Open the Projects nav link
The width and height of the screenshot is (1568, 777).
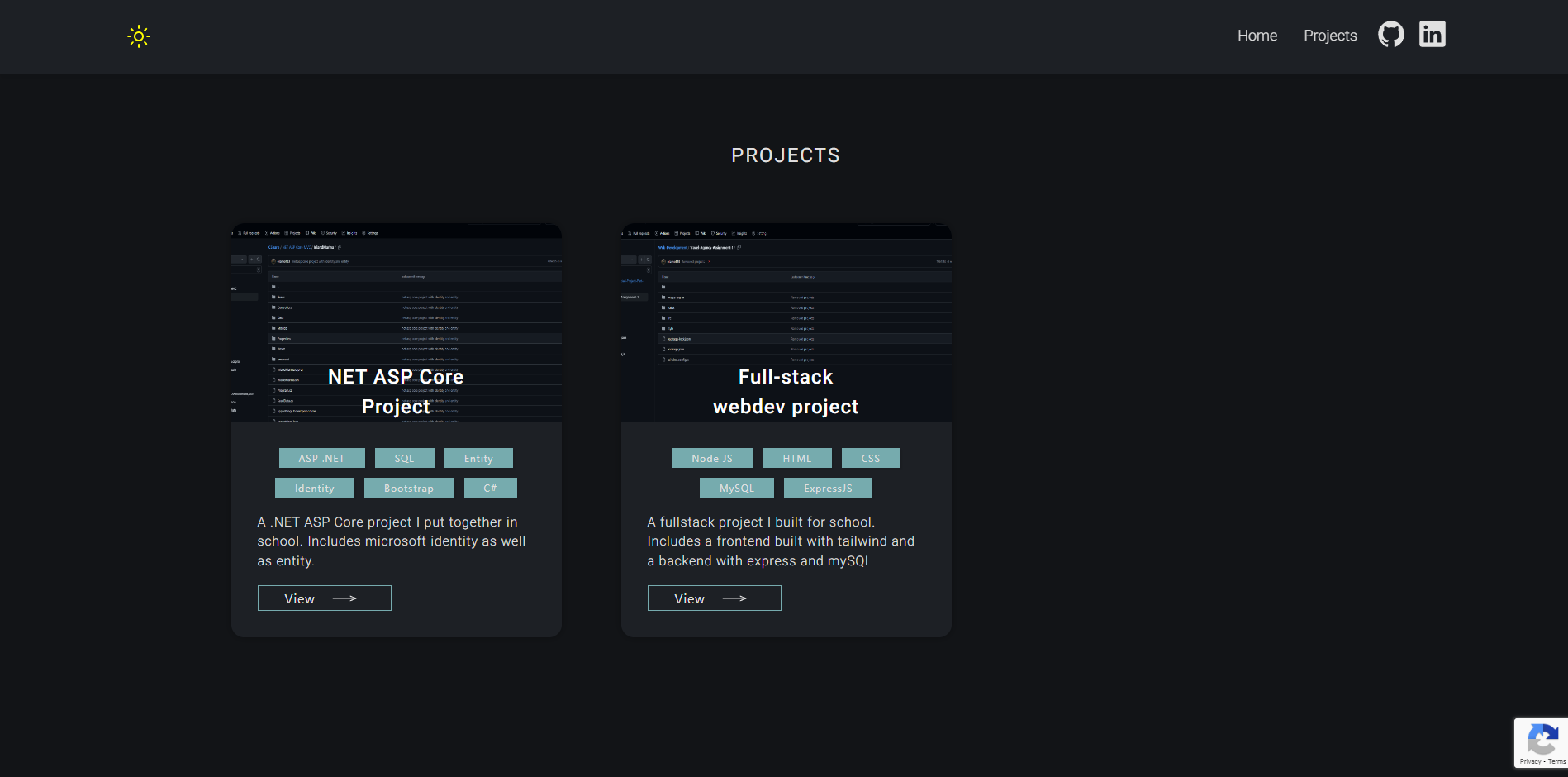pyautogui.click(x=1330, y=36)
